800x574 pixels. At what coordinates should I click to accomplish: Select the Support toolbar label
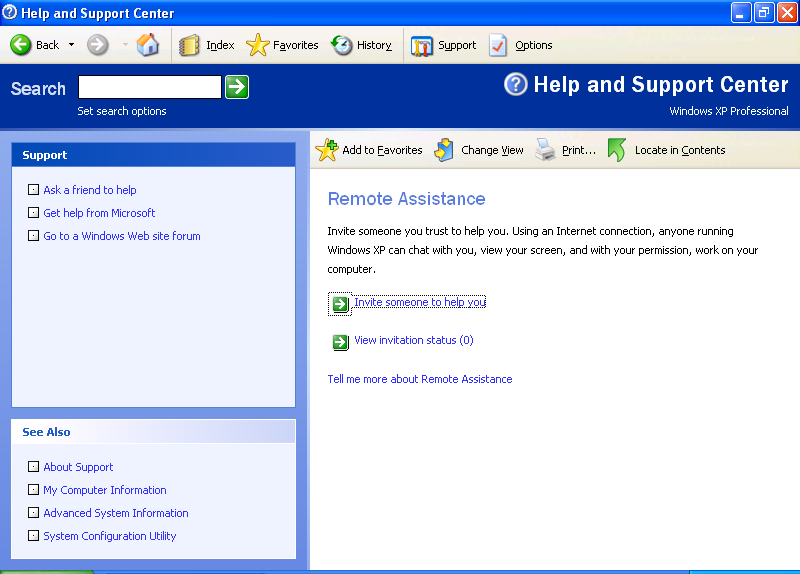(x=457, y=45)
